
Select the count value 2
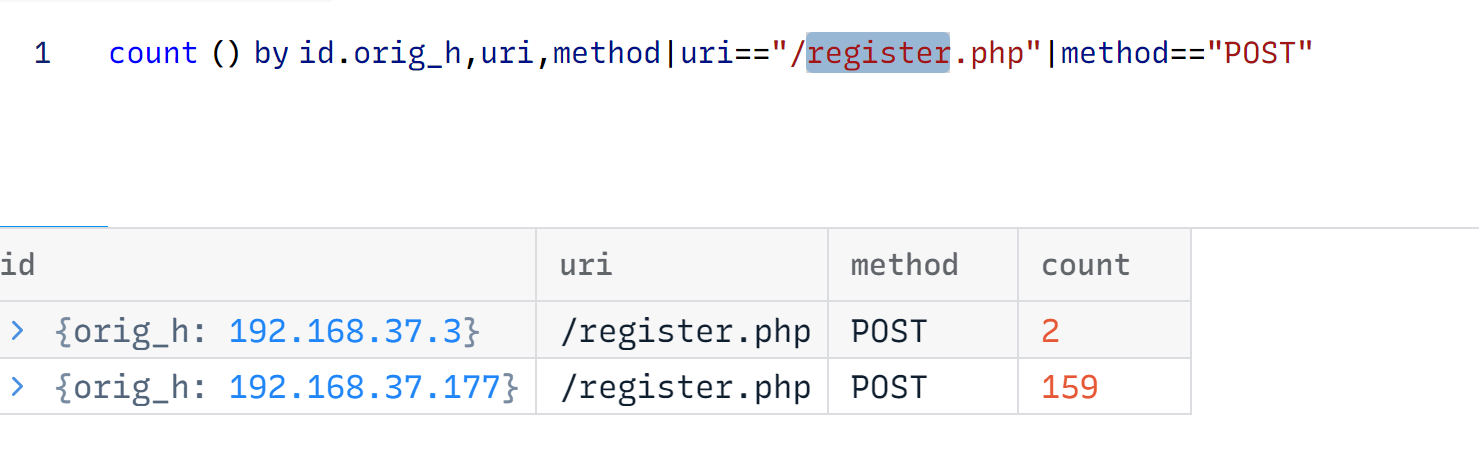(1050, 331)
